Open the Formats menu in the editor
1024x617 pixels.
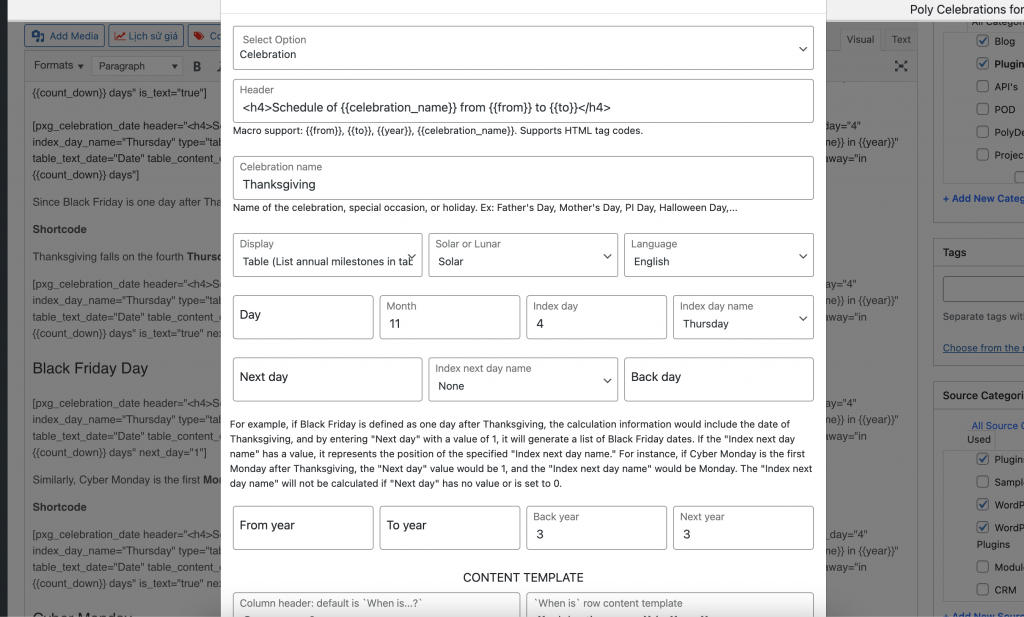click(58, 65)
